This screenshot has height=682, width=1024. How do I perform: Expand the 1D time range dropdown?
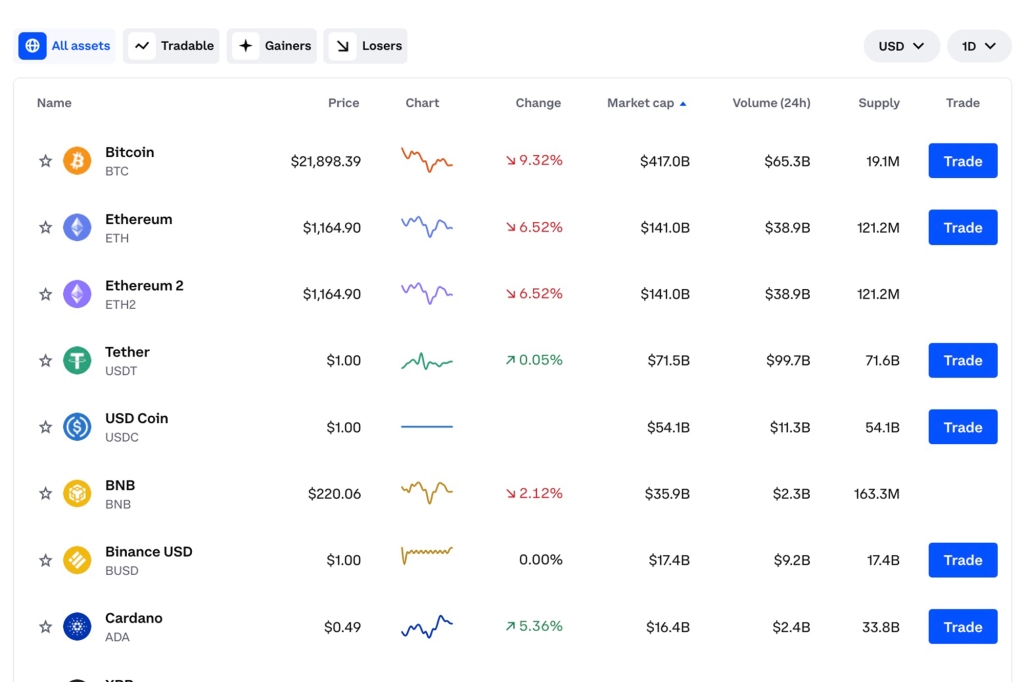coord(979,46)
